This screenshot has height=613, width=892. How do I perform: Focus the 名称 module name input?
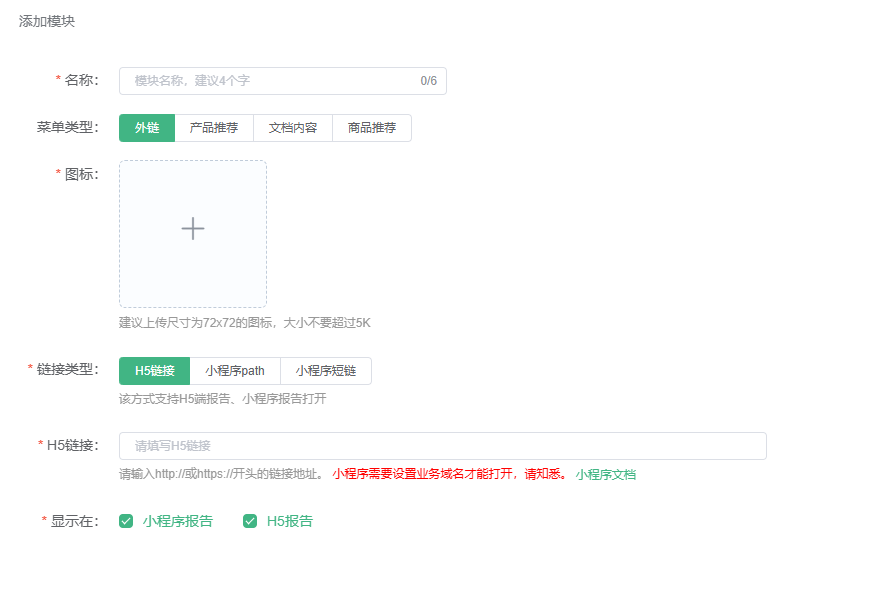tap(270, 81)
